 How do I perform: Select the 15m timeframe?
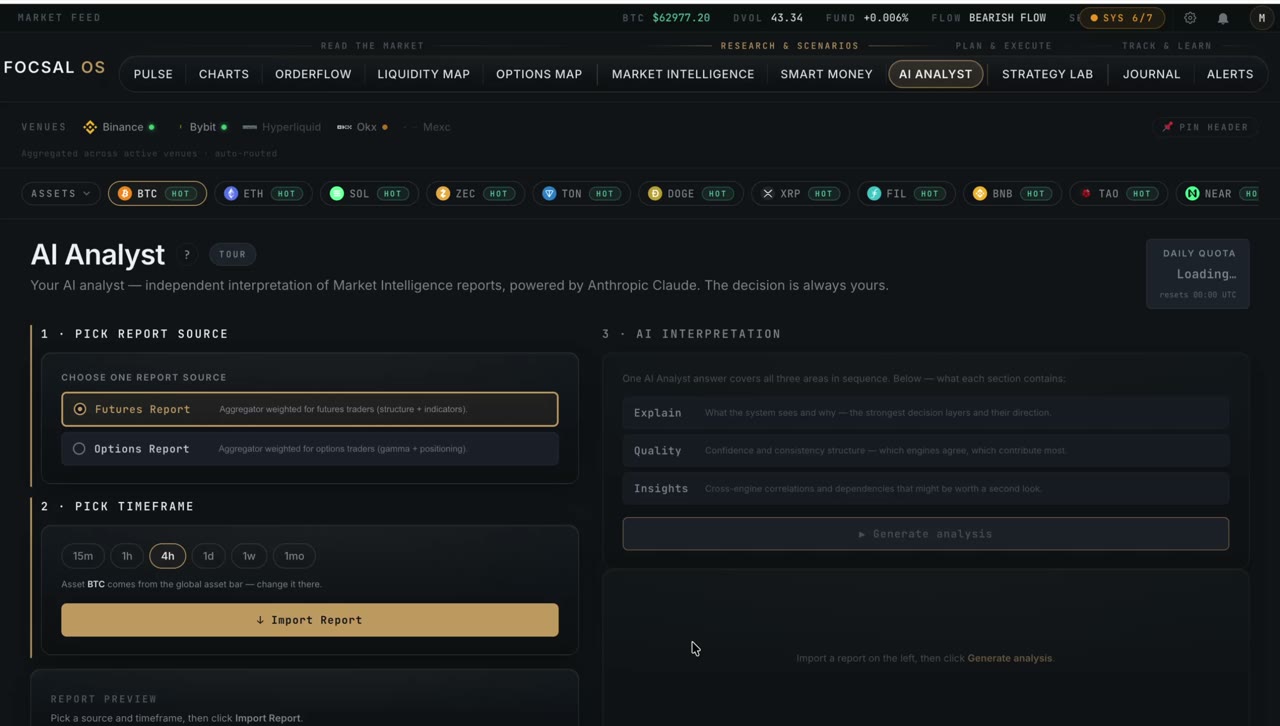point(83,556)
